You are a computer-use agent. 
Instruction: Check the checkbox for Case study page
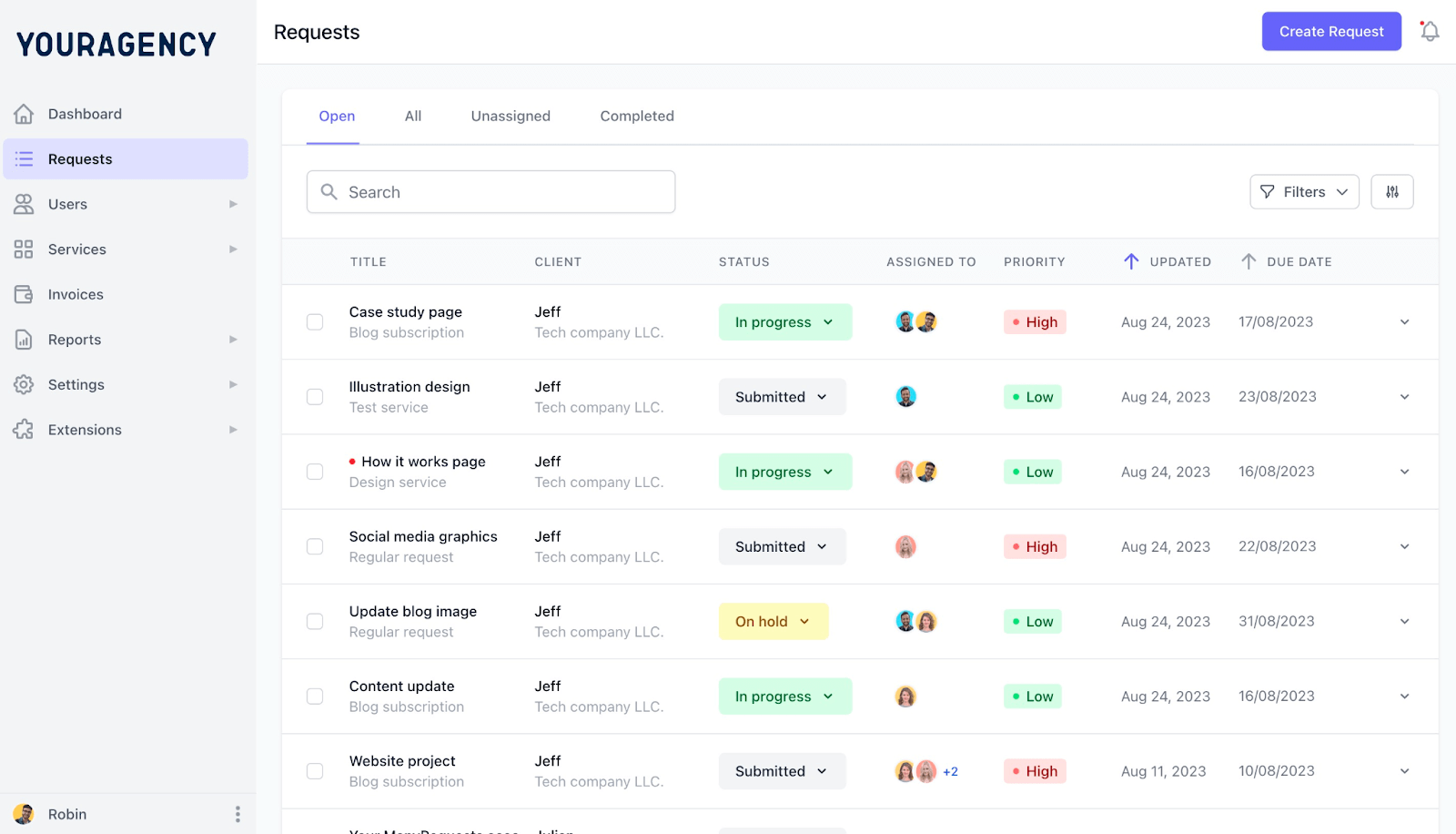(314, 321)
